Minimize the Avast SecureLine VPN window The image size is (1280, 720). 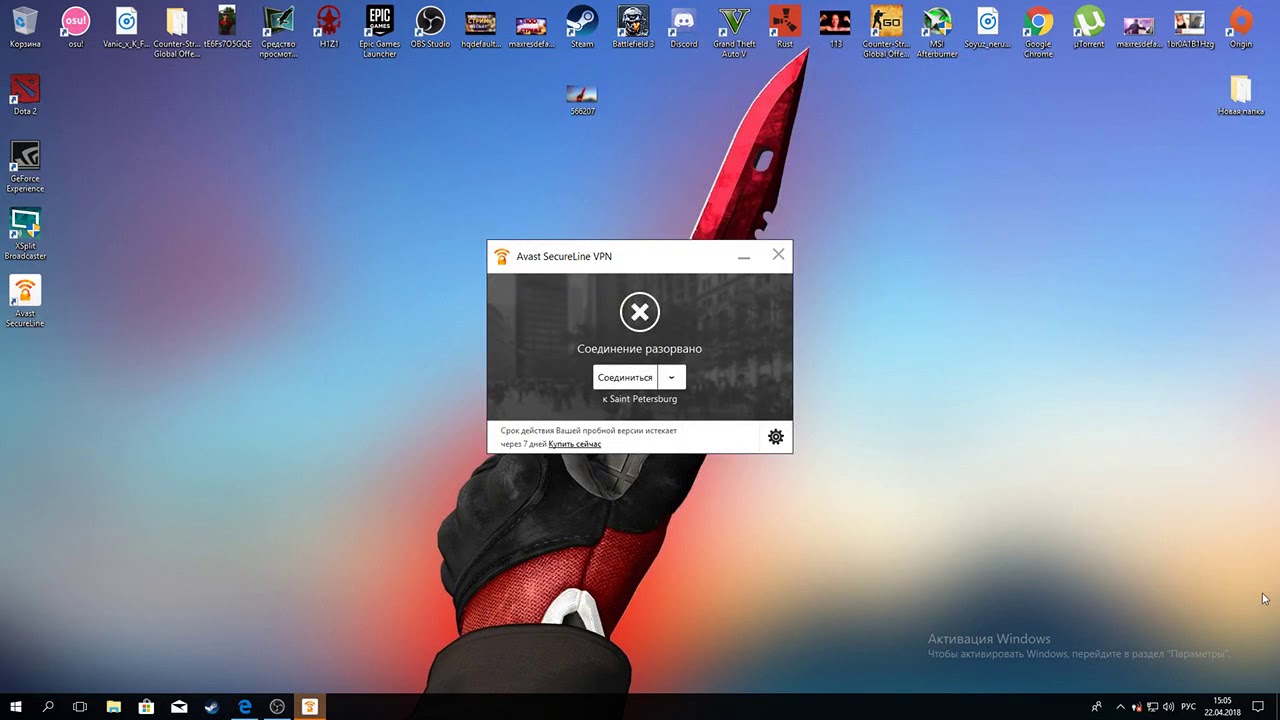coord(744,256)
